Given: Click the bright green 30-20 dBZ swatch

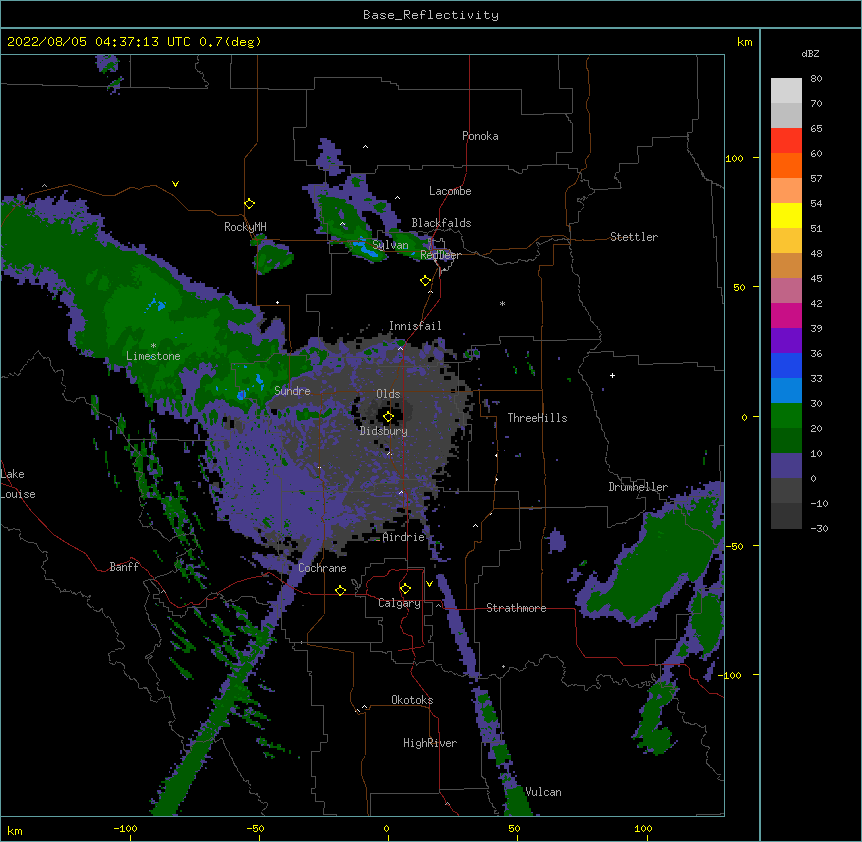Looking at the screenshot, I should tap(786, 416).
